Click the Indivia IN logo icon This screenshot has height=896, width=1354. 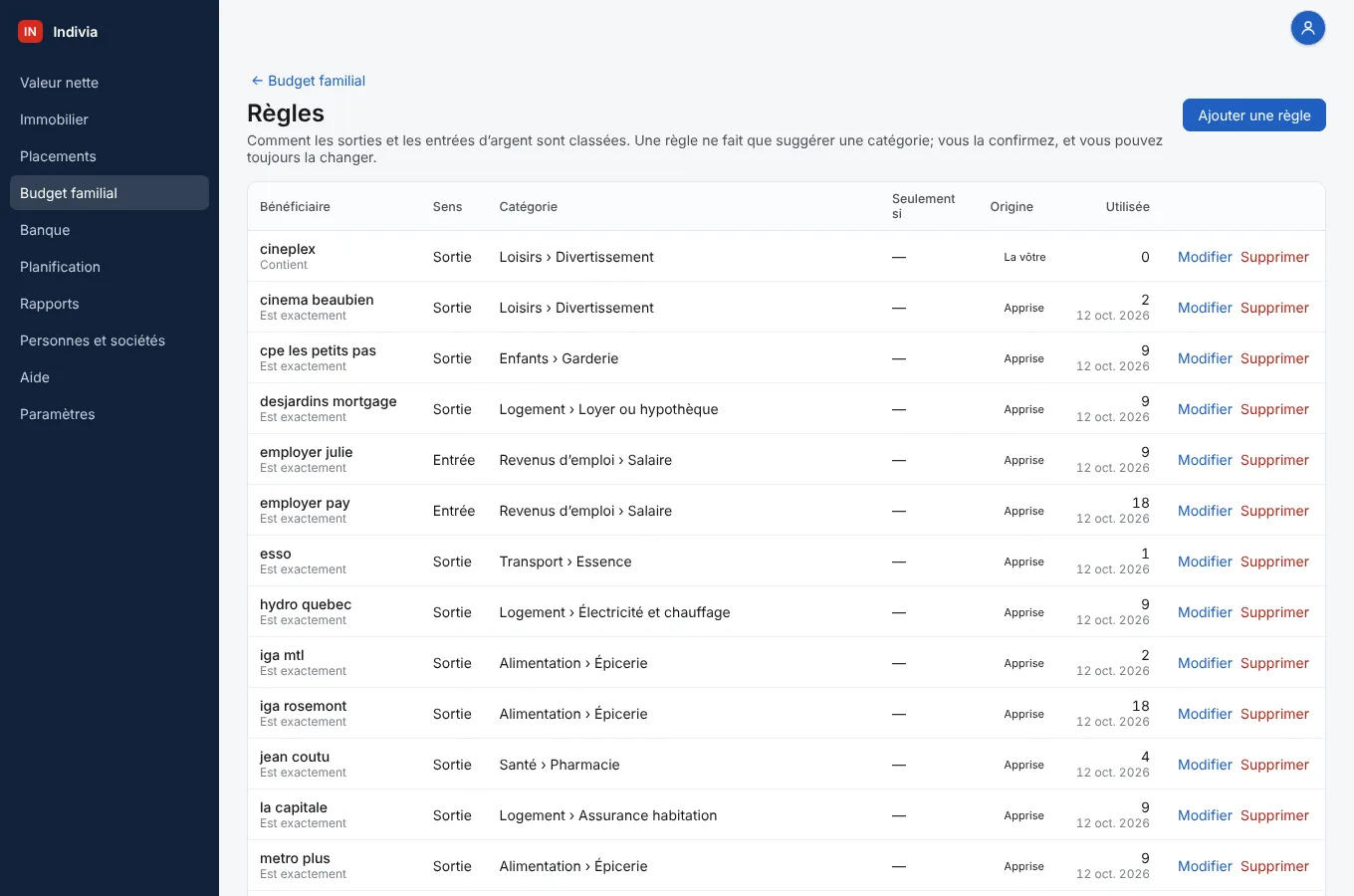click(30, 32)
